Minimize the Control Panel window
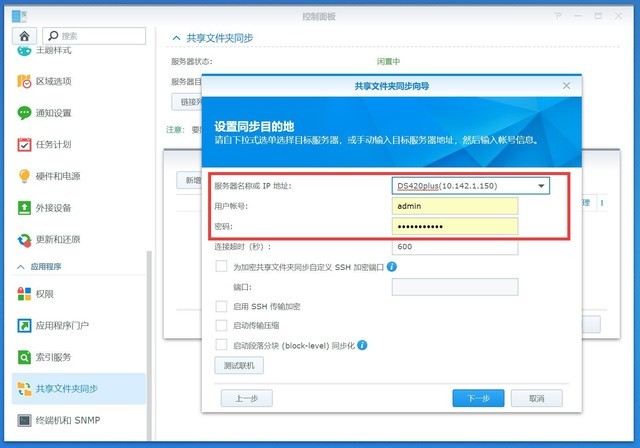The width and height of the screenshot is (640, 448). [578, 16]
